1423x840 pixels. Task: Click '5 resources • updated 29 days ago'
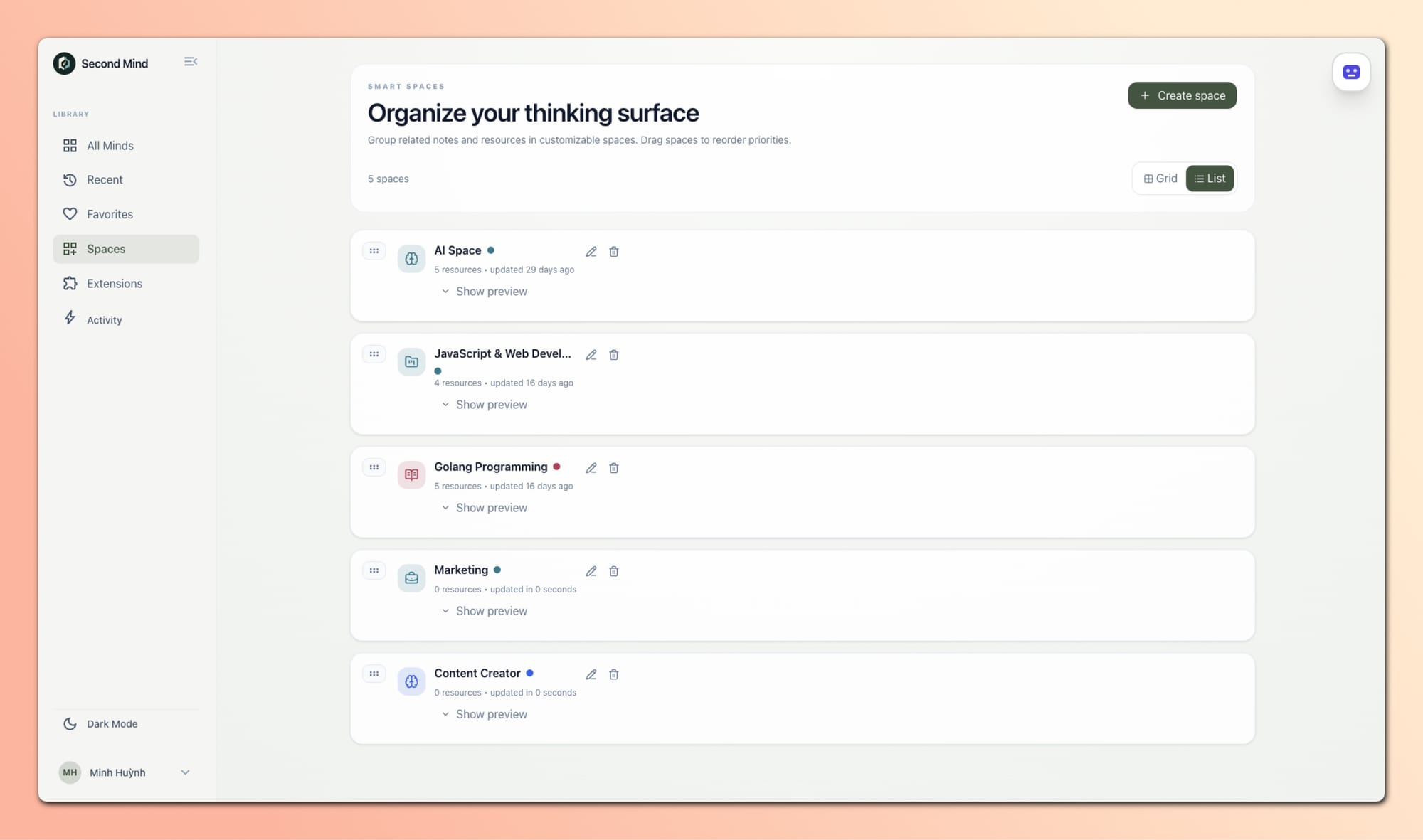click(504, 270)
